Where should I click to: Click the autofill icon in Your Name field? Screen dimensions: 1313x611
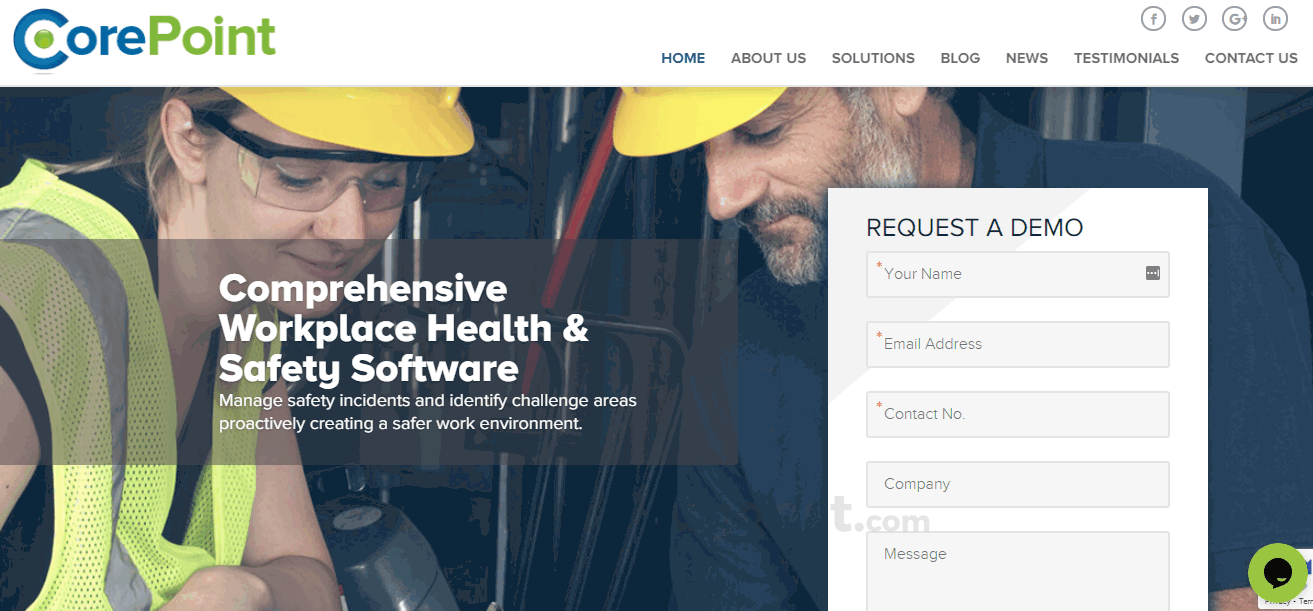pos(1153,272)
